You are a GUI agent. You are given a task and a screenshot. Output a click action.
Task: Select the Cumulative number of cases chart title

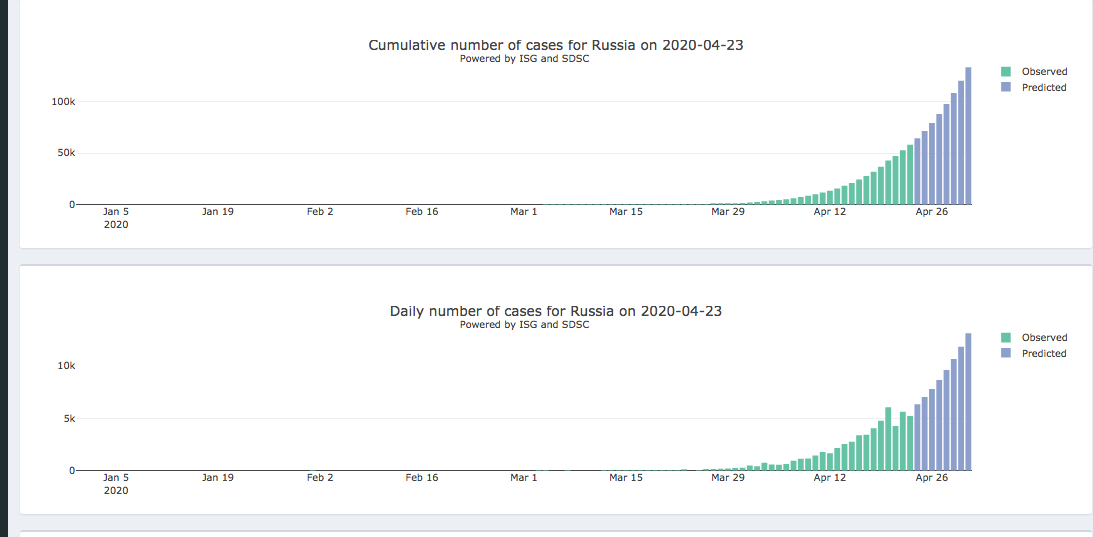555,45
